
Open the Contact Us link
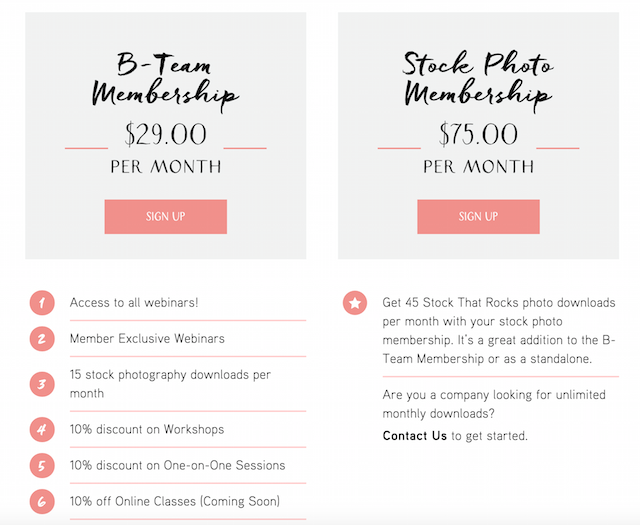click(x=415, y=436)
